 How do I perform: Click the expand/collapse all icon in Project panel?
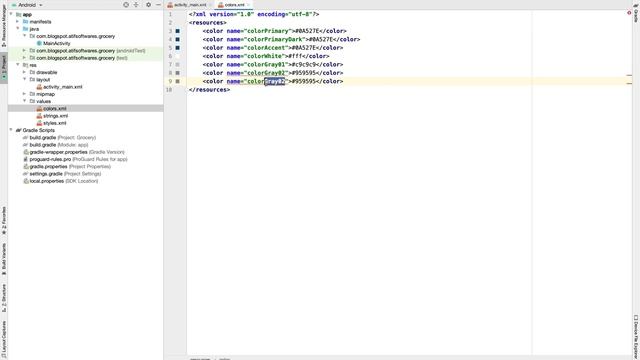pyautogui.click(x=136, y=5)
